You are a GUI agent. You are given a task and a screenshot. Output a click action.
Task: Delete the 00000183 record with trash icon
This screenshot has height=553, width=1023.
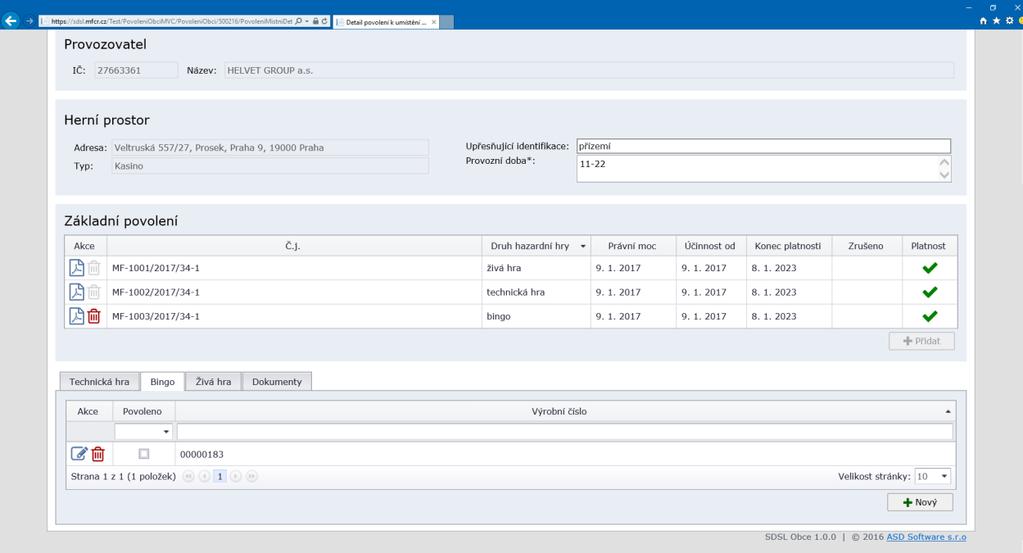pyautogui.click(x=98, y=454)
